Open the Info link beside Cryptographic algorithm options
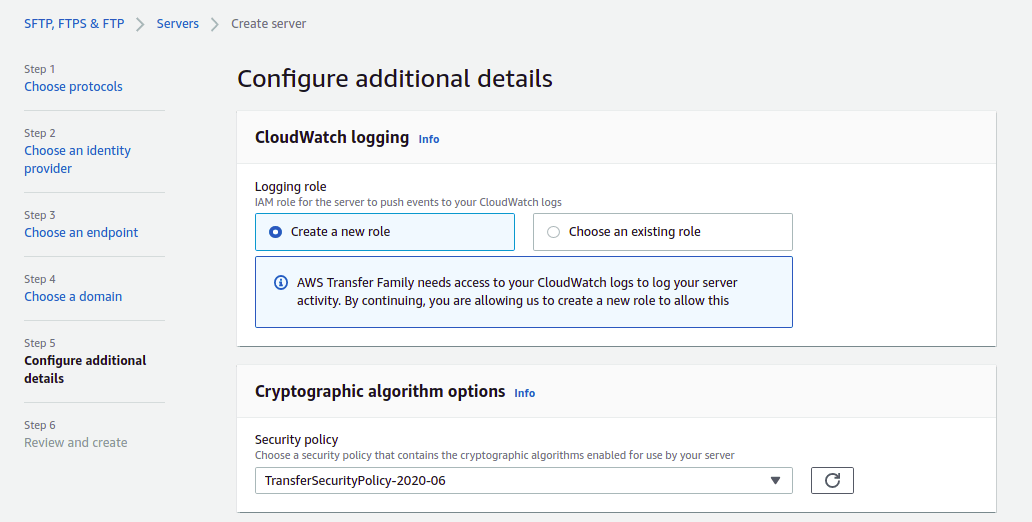Viewport: 1032px width, 522px height. (x=525, y=393)
